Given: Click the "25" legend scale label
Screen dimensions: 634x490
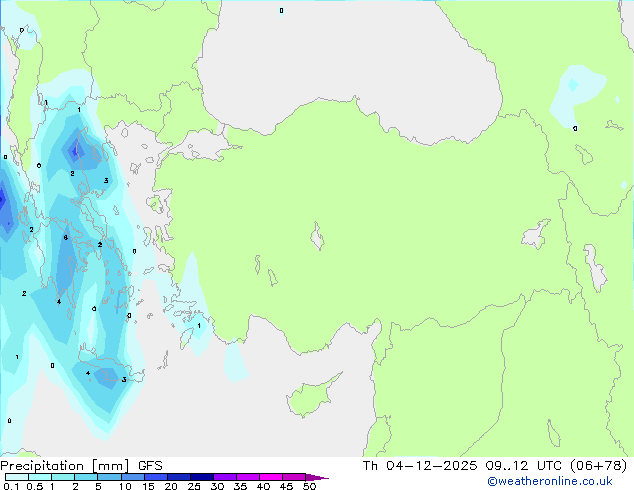Looking at the screenshot, I should tap(194, 486).
